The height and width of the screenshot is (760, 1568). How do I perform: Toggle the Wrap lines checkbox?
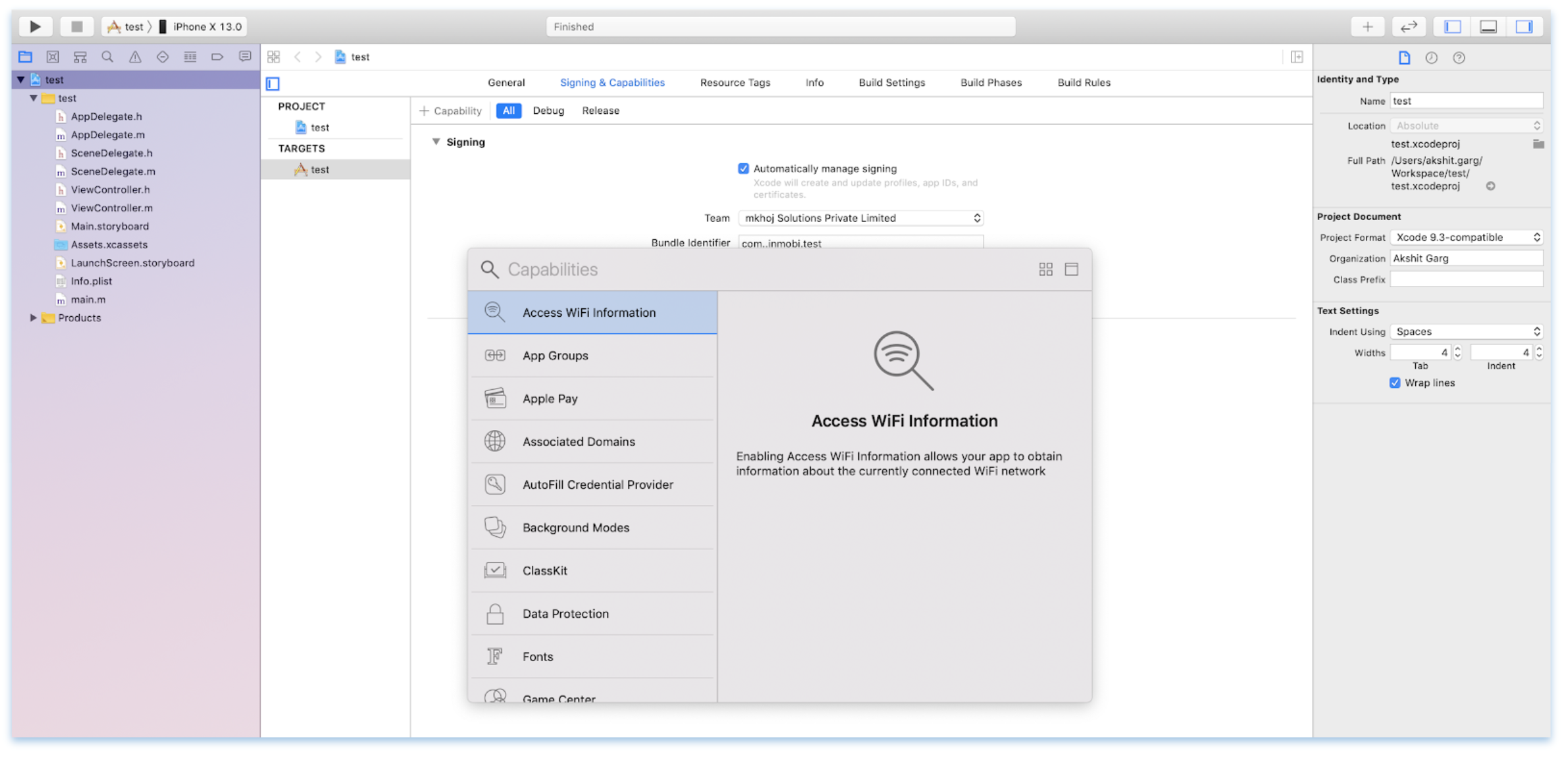[x=1395, y=383]
